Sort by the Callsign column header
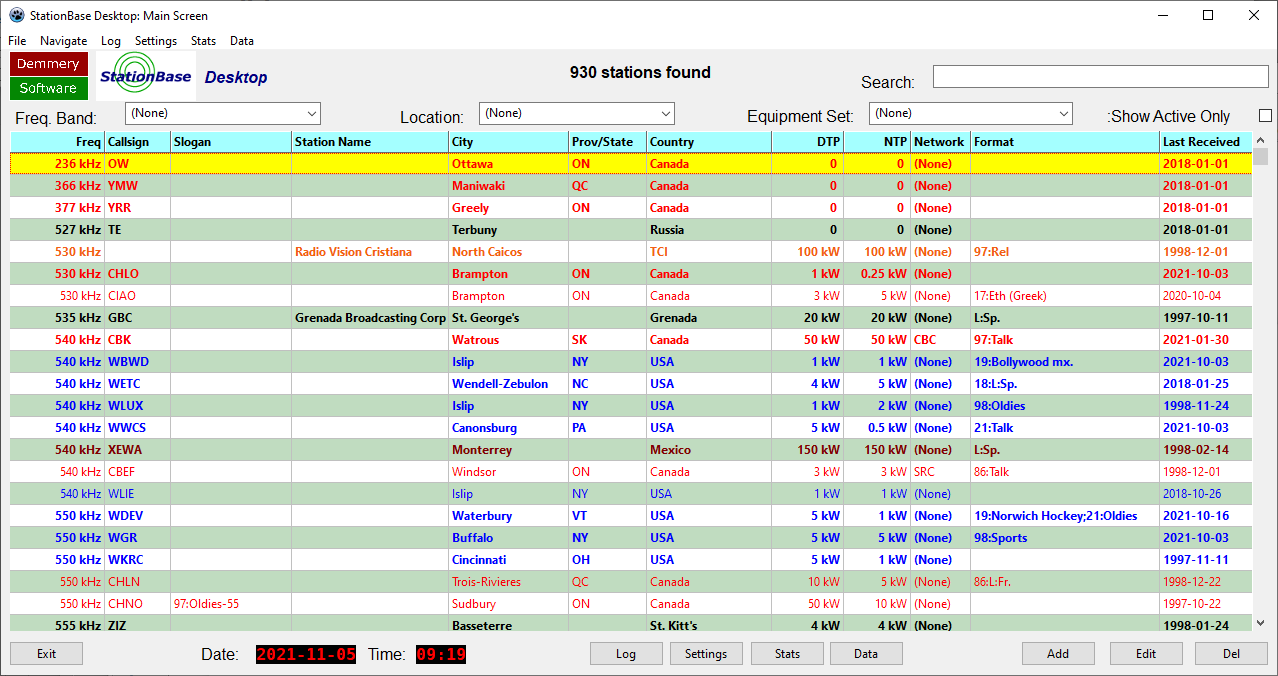The image size is (1278, 676). pos(137,142)
